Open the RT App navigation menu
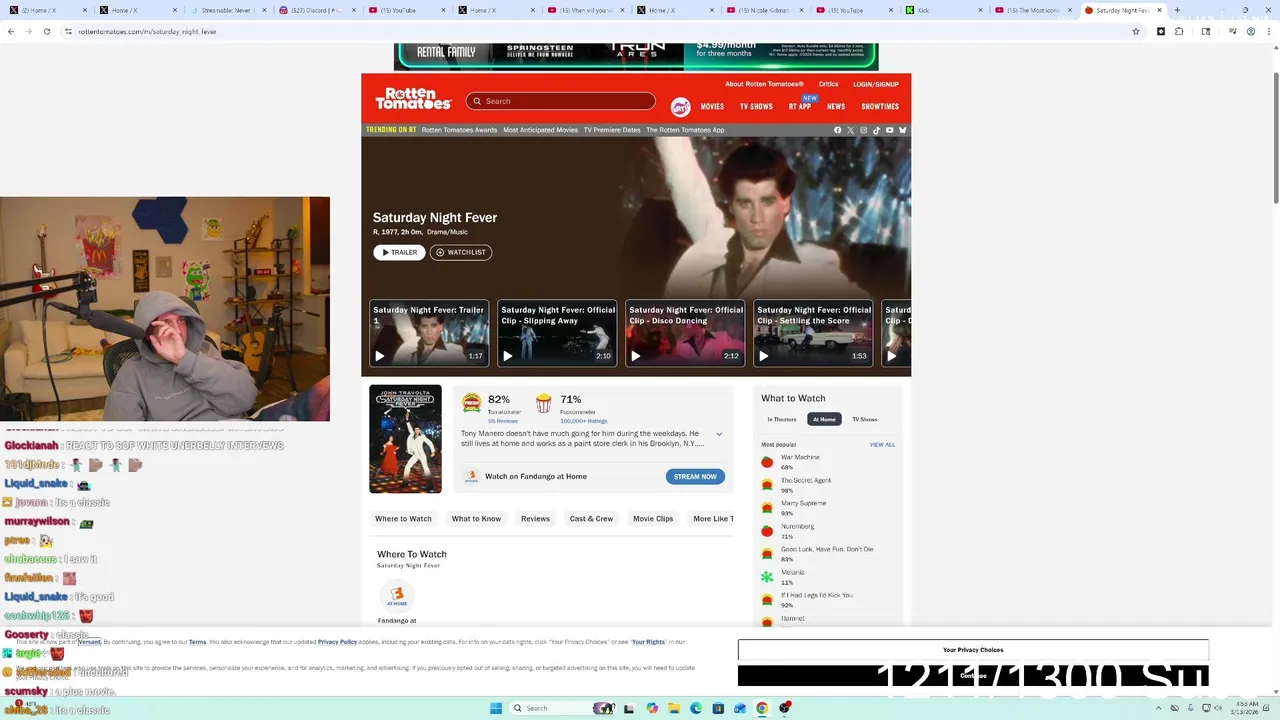The height and width of the screenshot is (720, 1280). (800, 107)
